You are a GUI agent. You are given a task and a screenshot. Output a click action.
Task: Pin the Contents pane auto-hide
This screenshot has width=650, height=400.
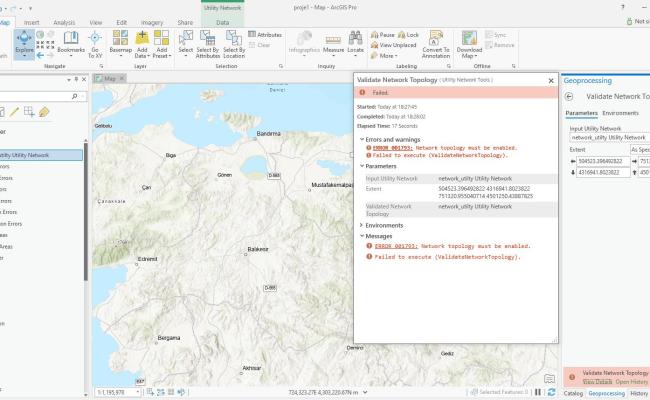(76, 79)
